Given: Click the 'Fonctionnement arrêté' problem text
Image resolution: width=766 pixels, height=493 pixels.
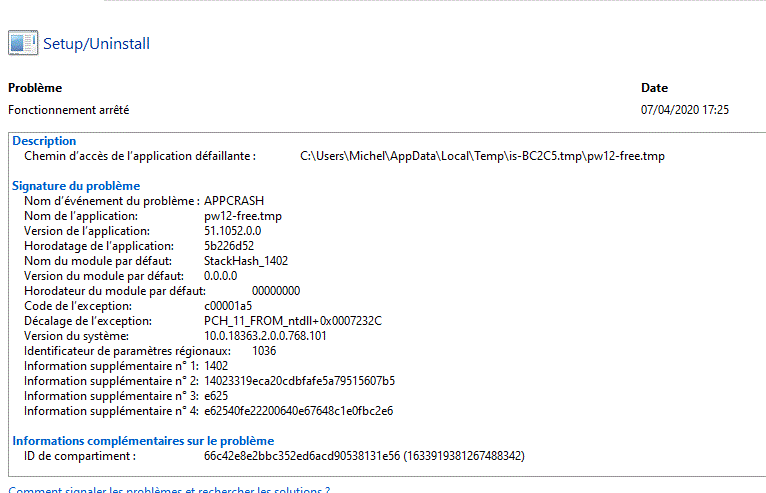Looking at the screenshot, I should click(69, 110).
